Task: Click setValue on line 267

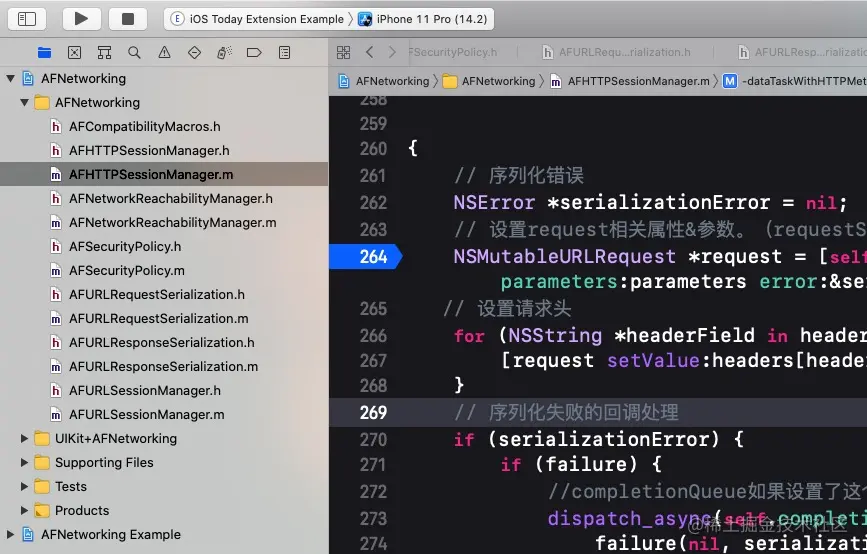Action: (x=653, y=360)
